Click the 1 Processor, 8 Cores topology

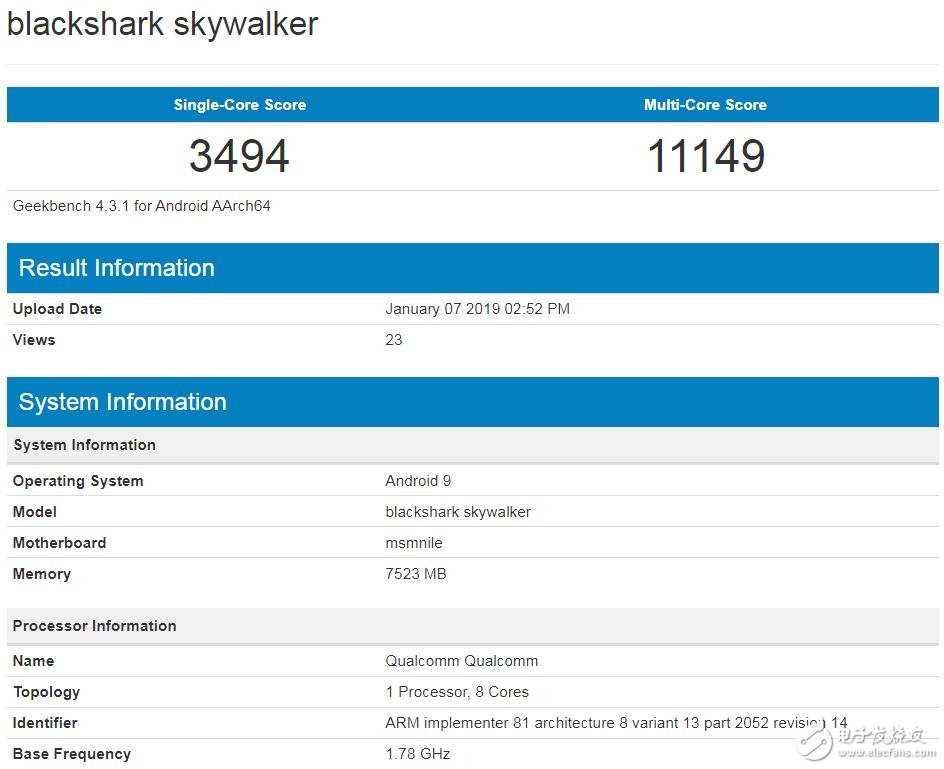457,692
